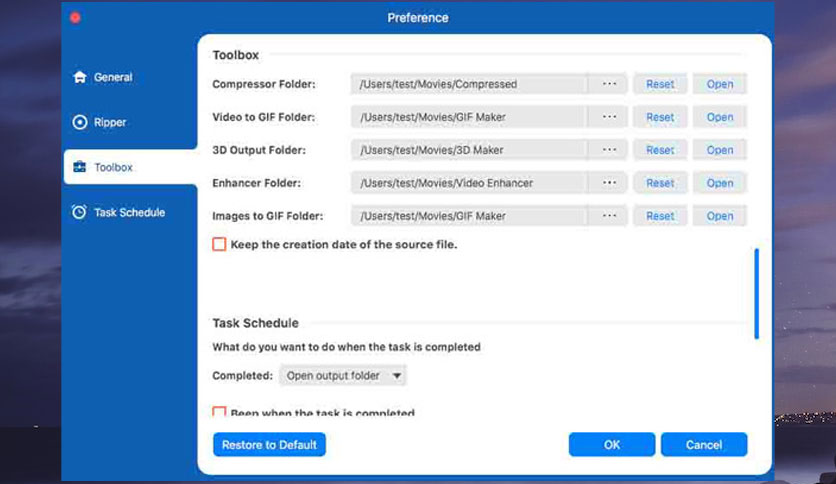The height and width of the screenshot is (484, 836).
Task: Click the Preference window title
Action: tap(418, 18)
